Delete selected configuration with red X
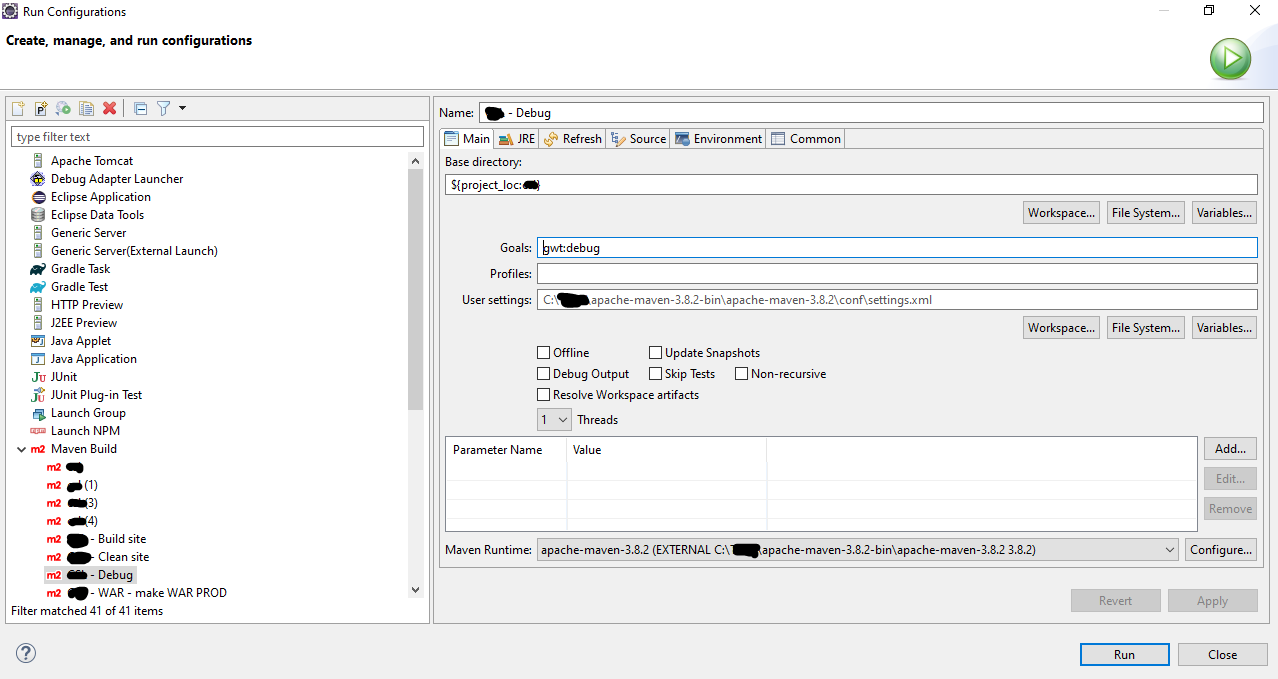This screenshot has height=679, width=1278. pos(109,108)
